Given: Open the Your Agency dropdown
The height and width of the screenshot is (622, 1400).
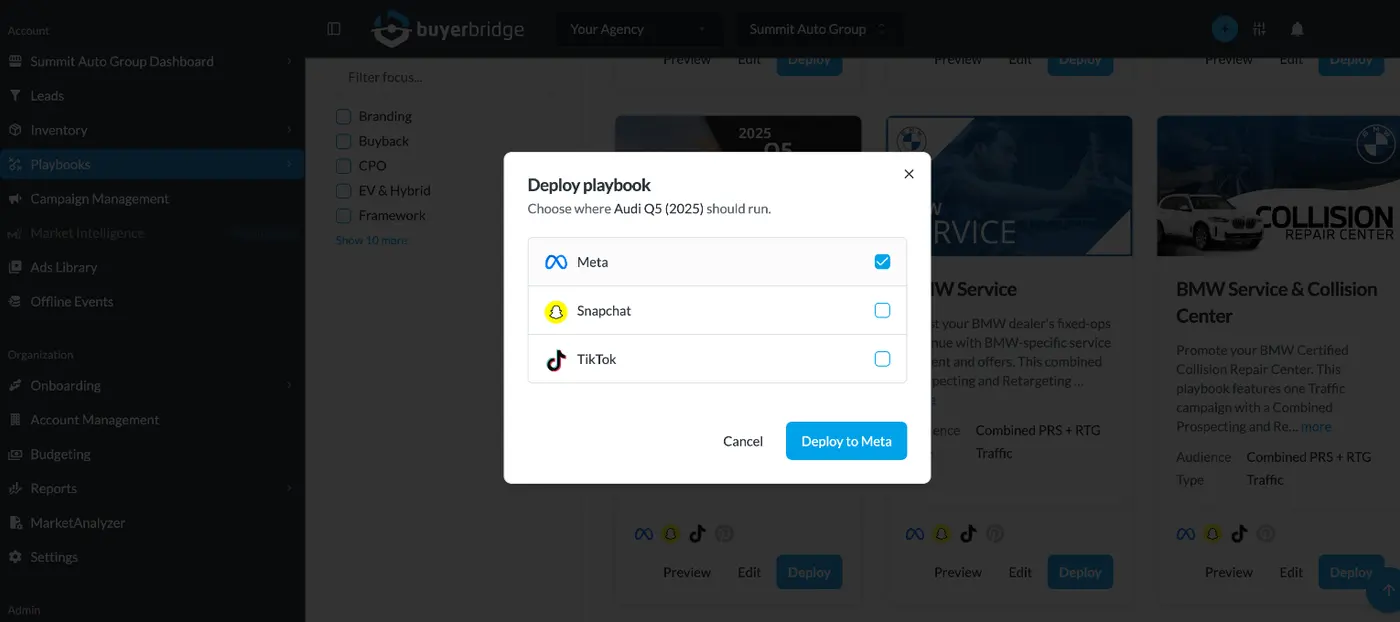Looking at the screenshot, I should [x=639, y=29].
